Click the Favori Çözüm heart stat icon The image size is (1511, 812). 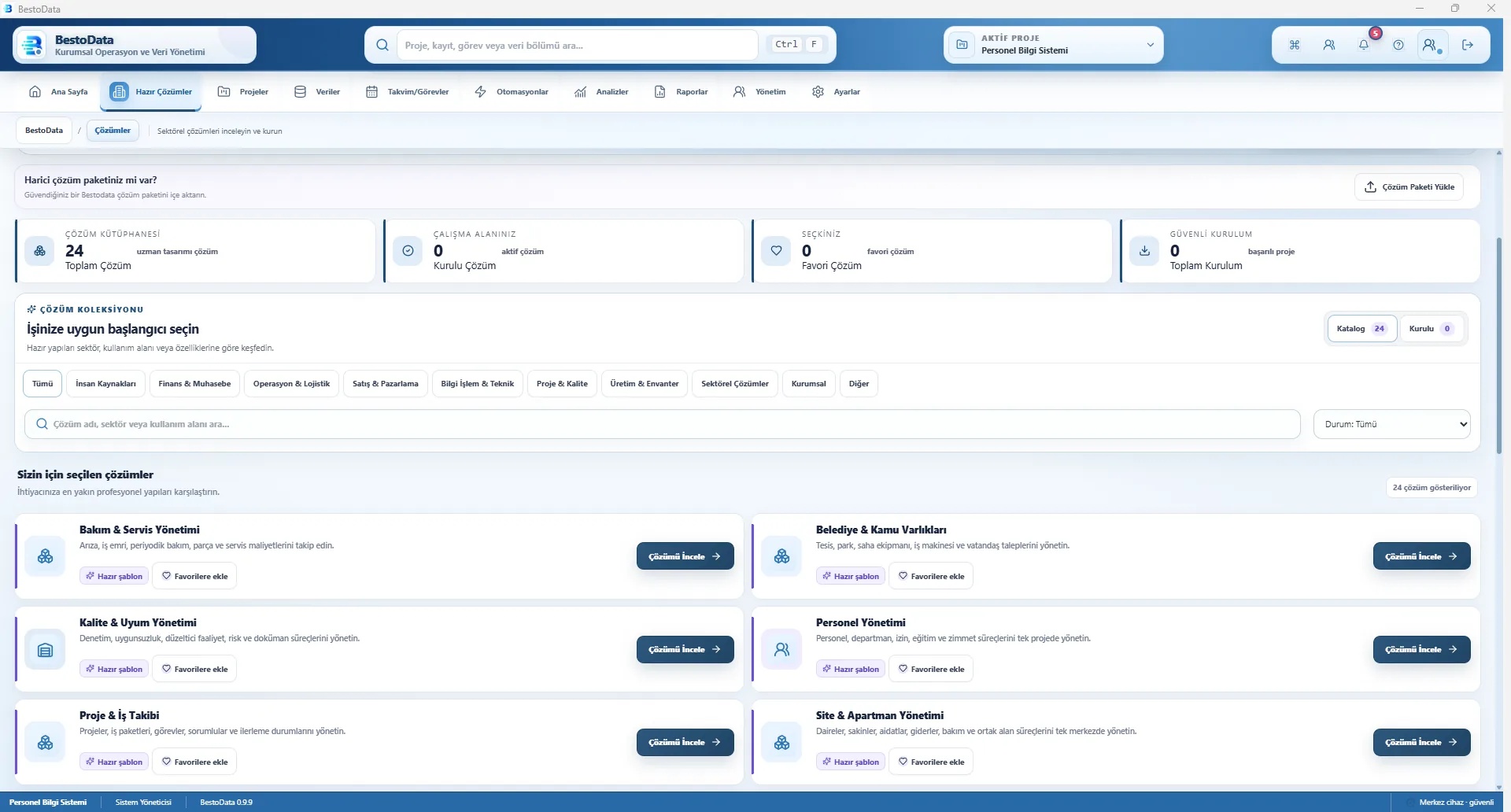[x=776, y=251]
